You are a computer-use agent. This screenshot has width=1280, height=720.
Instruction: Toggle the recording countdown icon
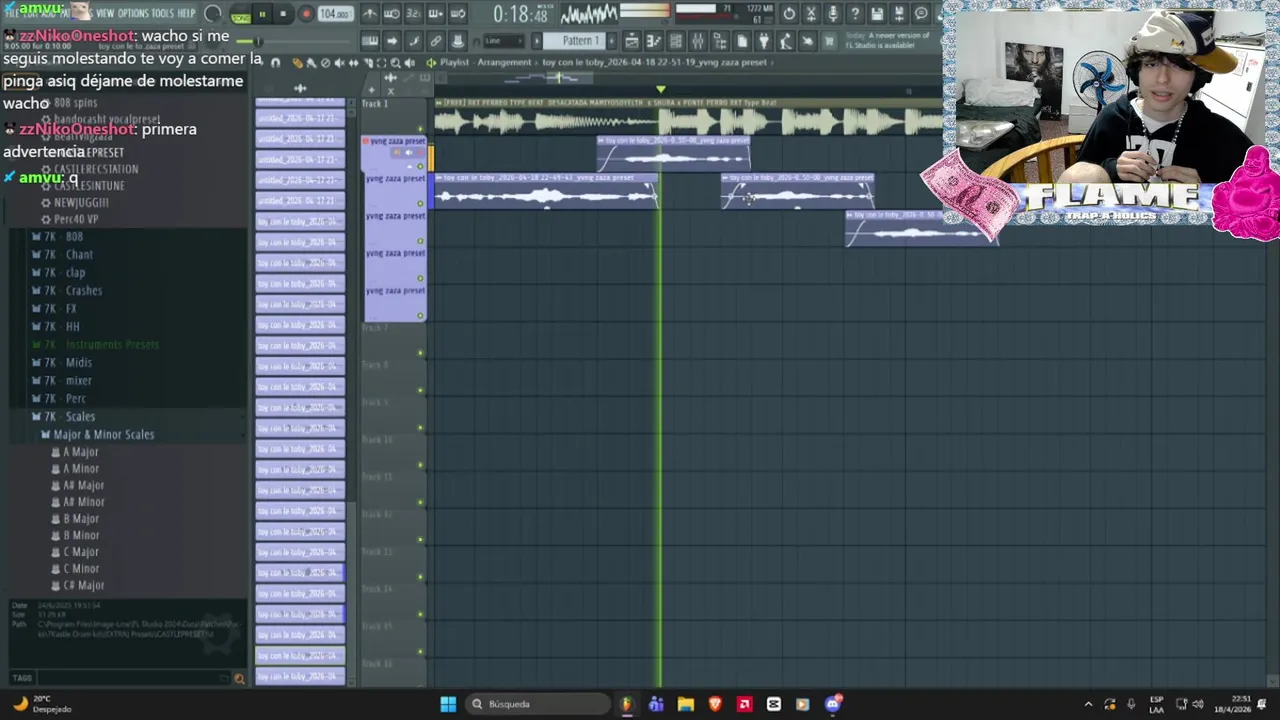point(414,14)
